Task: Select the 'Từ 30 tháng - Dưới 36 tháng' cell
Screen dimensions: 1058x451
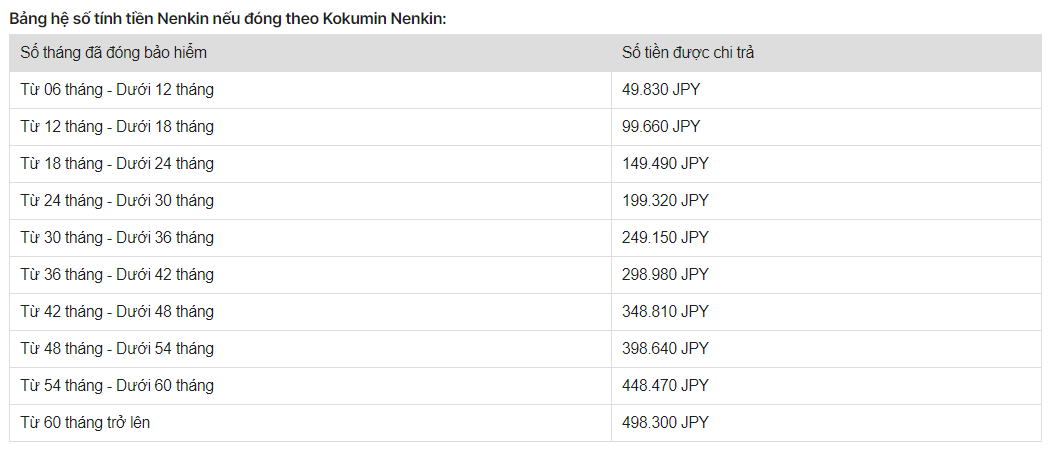Action: coord(310,238)
